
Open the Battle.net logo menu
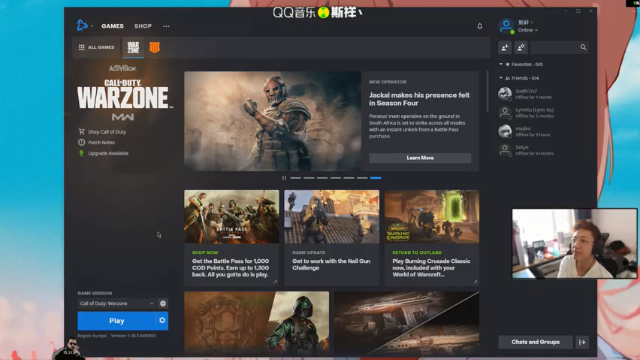click(x=82, y=26)
